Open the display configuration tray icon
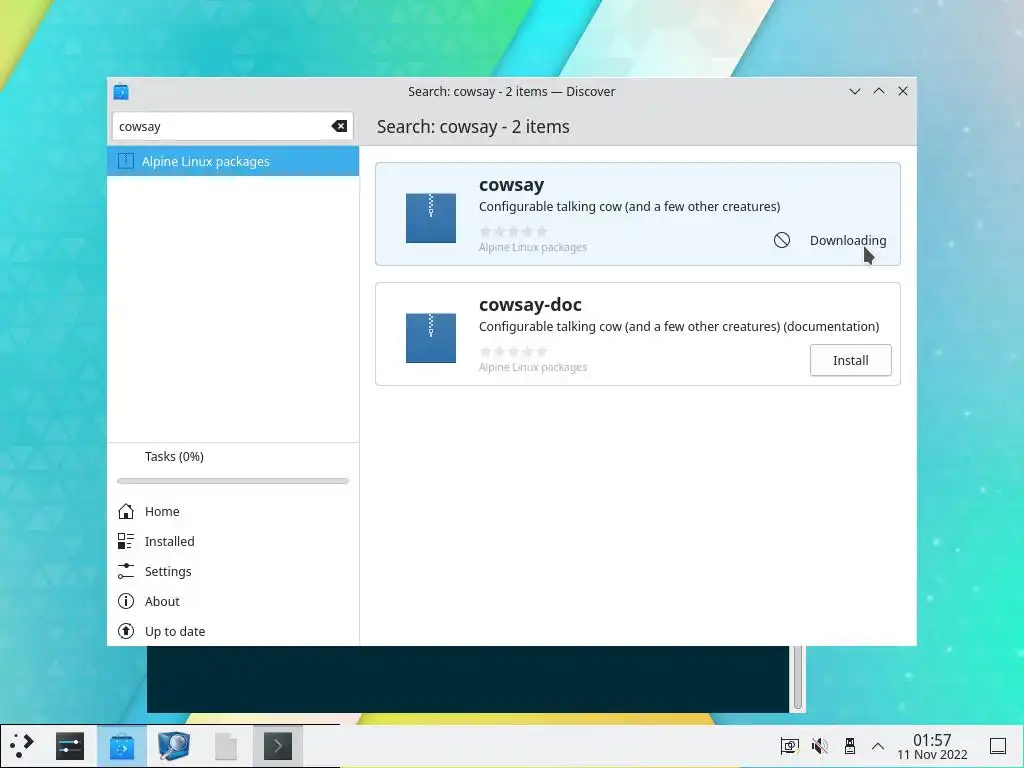 (790, 746)
